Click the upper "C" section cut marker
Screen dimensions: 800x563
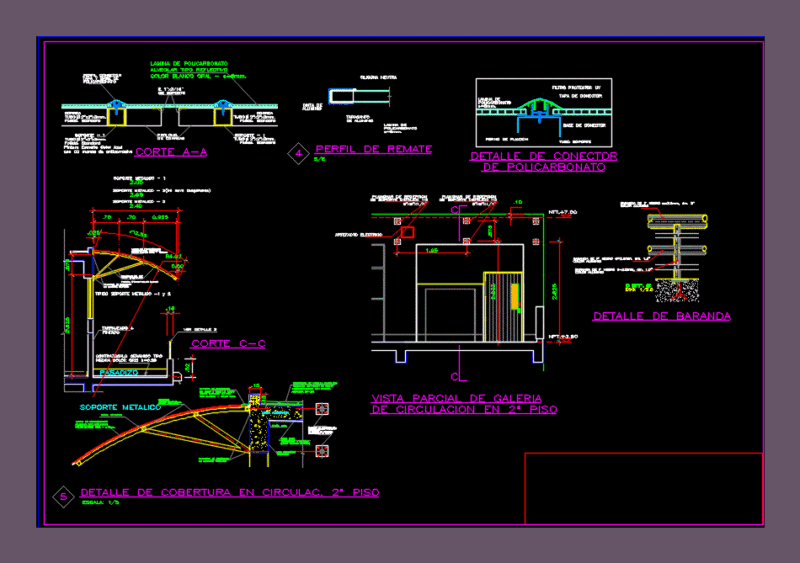click(455, 210)
